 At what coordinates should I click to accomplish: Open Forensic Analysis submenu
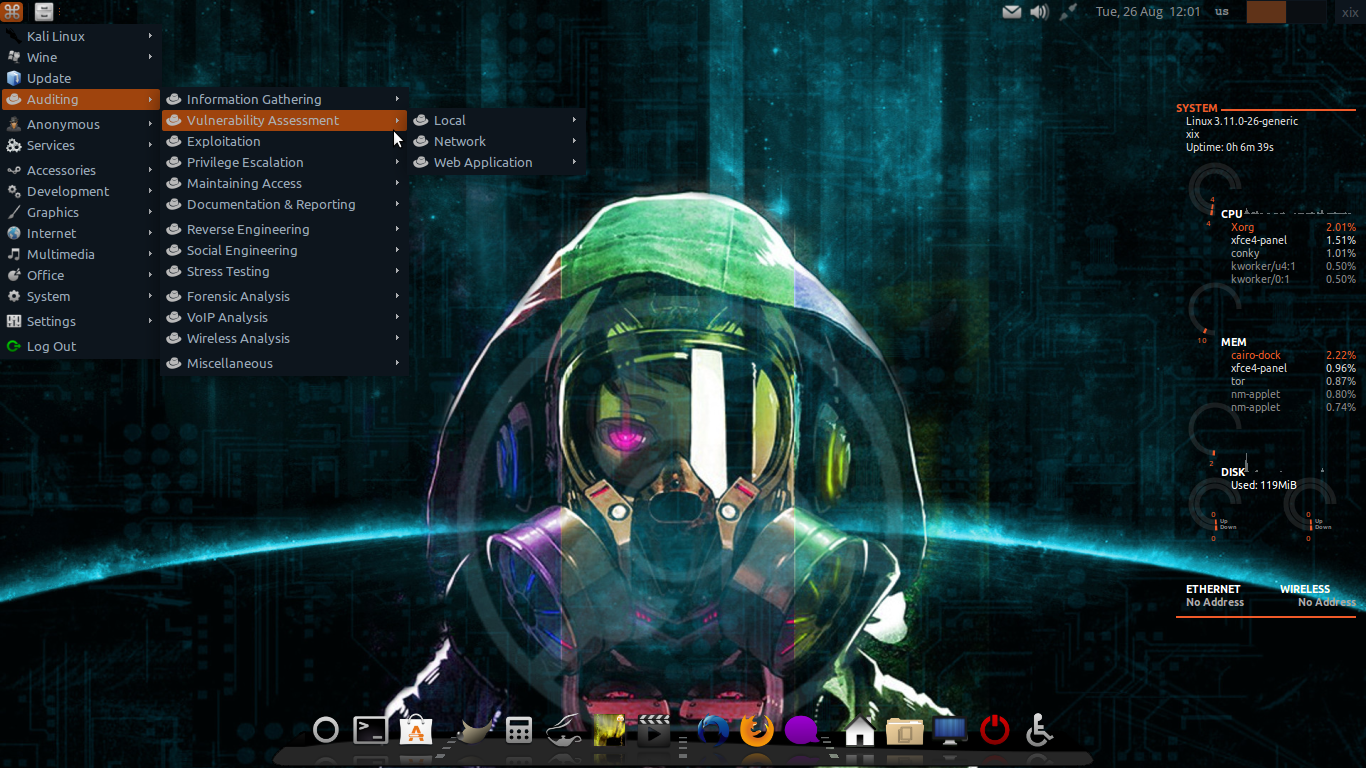coord(284,296)
